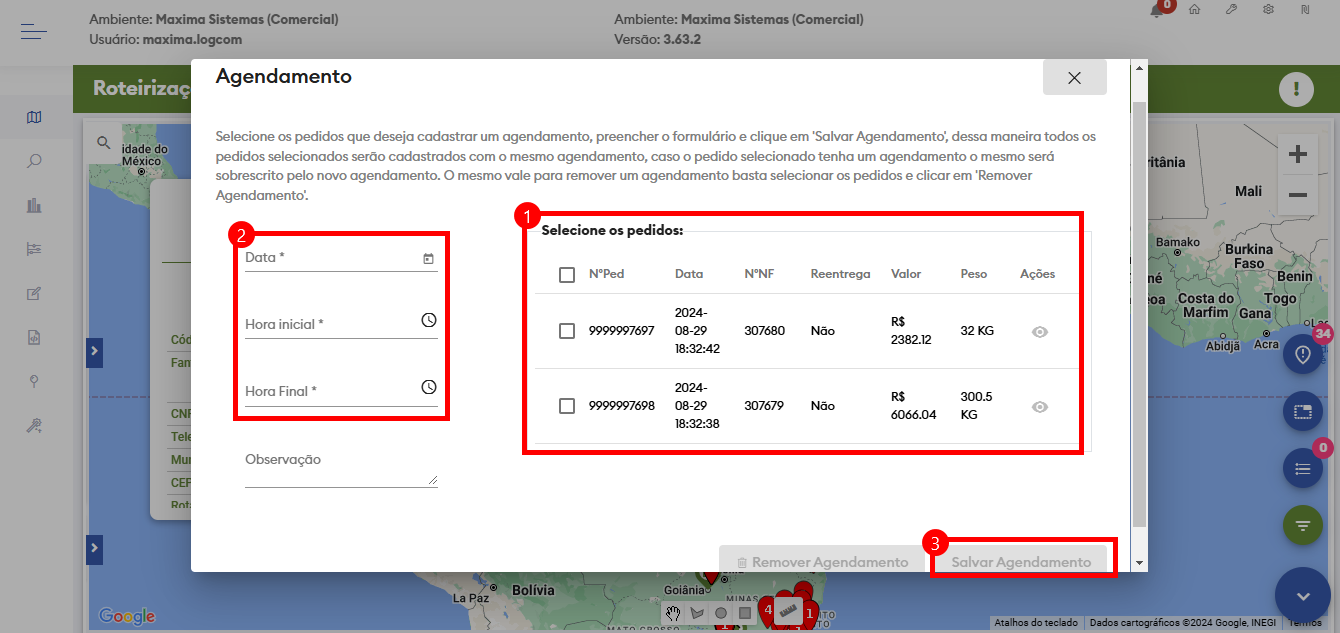Image resolution: width=1340 pixels, height=633 pixels.
Task: View details of order 9999997697 via eye icon
Action: (x=1040, y=332)
